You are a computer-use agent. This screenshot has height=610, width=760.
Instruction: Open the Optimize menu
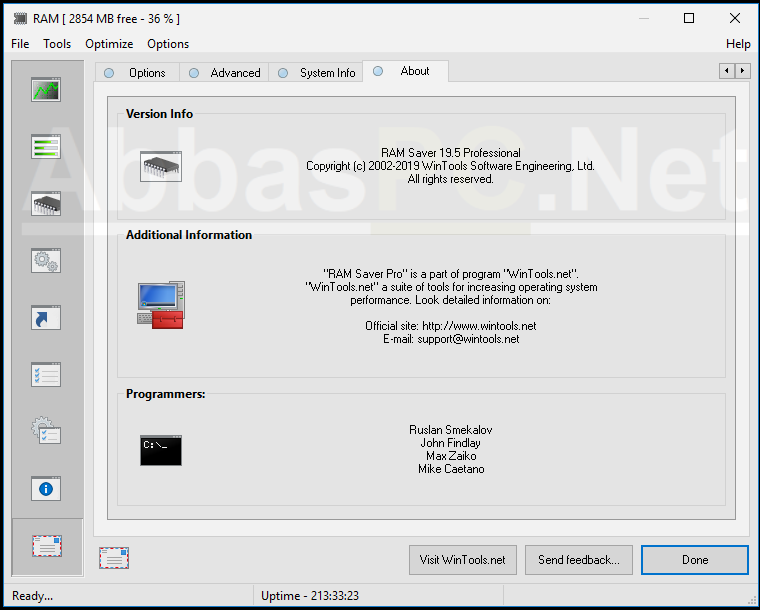point(109,44)
